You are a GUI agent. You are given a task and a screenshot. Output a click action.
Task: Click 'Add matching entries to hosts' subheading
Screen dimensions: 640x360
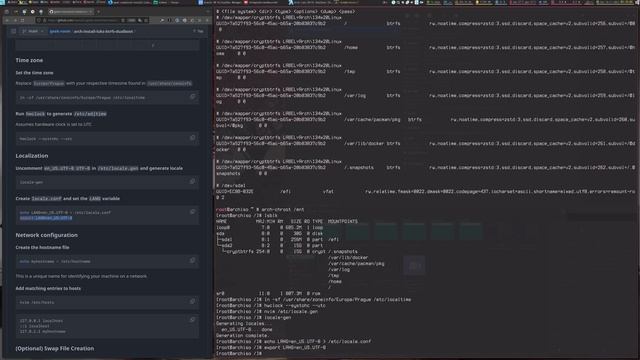[48, 288]
